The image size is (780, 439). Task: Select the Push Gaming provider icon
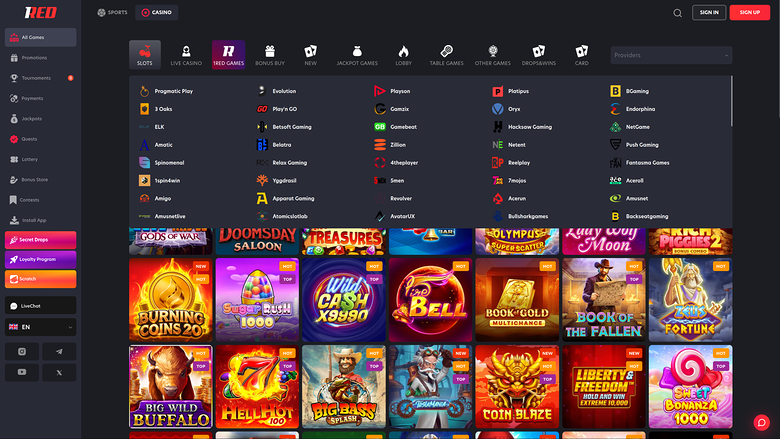tap(615, 145)
